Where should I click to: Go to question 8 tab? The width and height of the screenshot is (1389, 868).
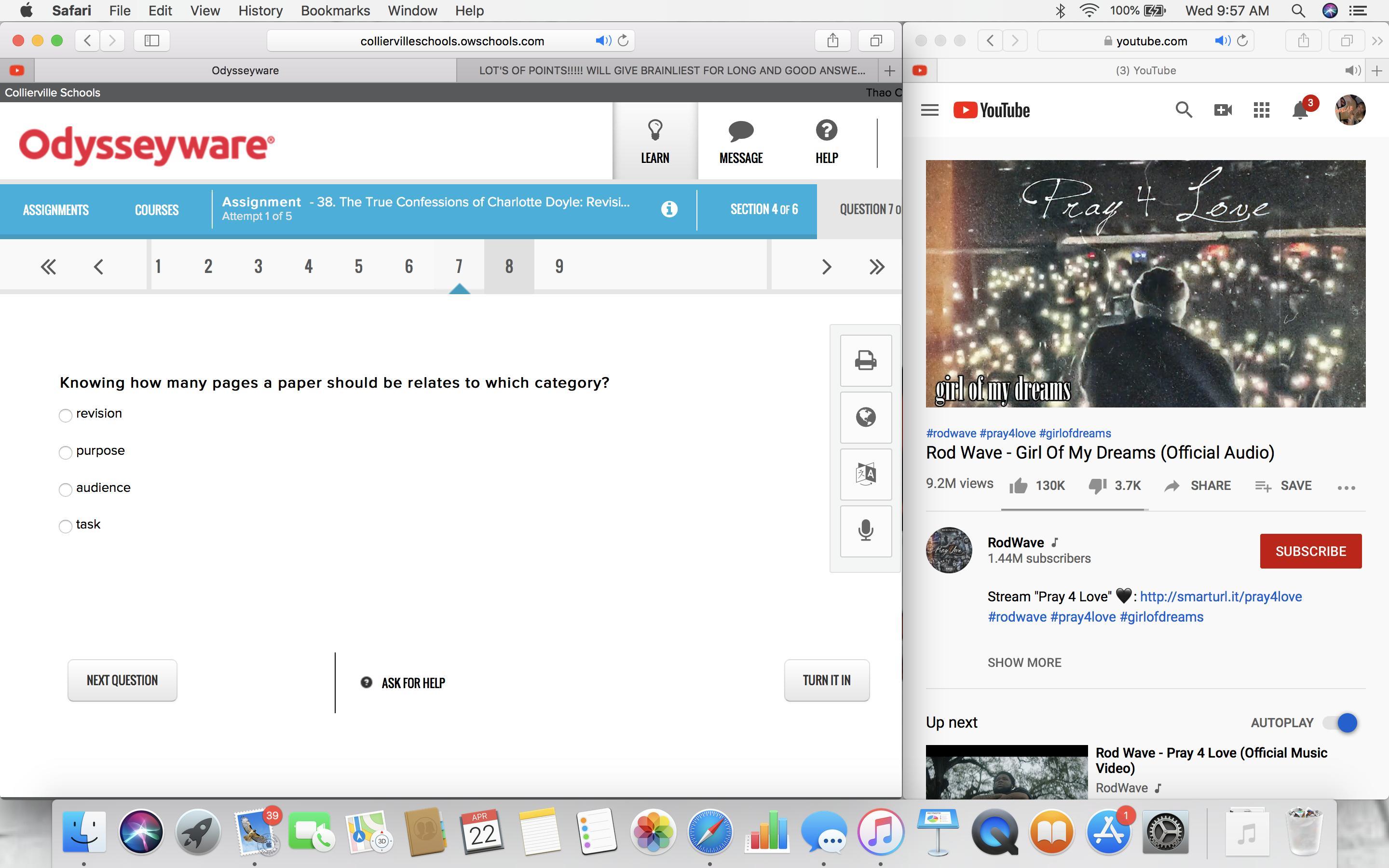[508, 266]
